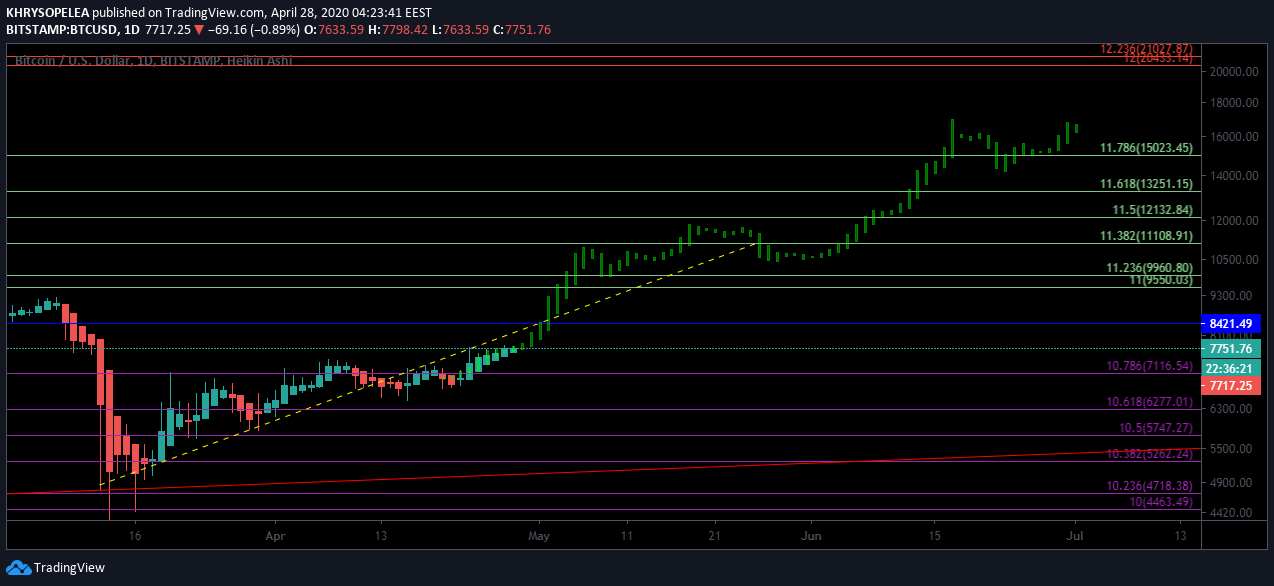The height and width of the screenshot is (586, 1274).
Task: Select the 11.382(11108.91) Fibonacci label
Action: (x=1146, y=236)
